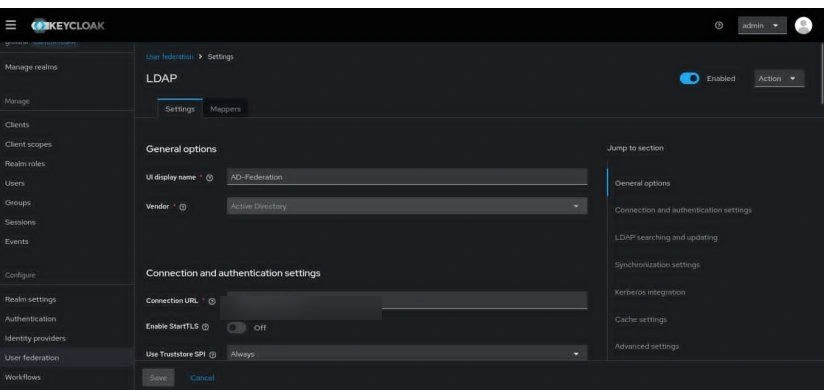Show help for Use Truststore SPI
828x390 pixels.
pos(213,355)
